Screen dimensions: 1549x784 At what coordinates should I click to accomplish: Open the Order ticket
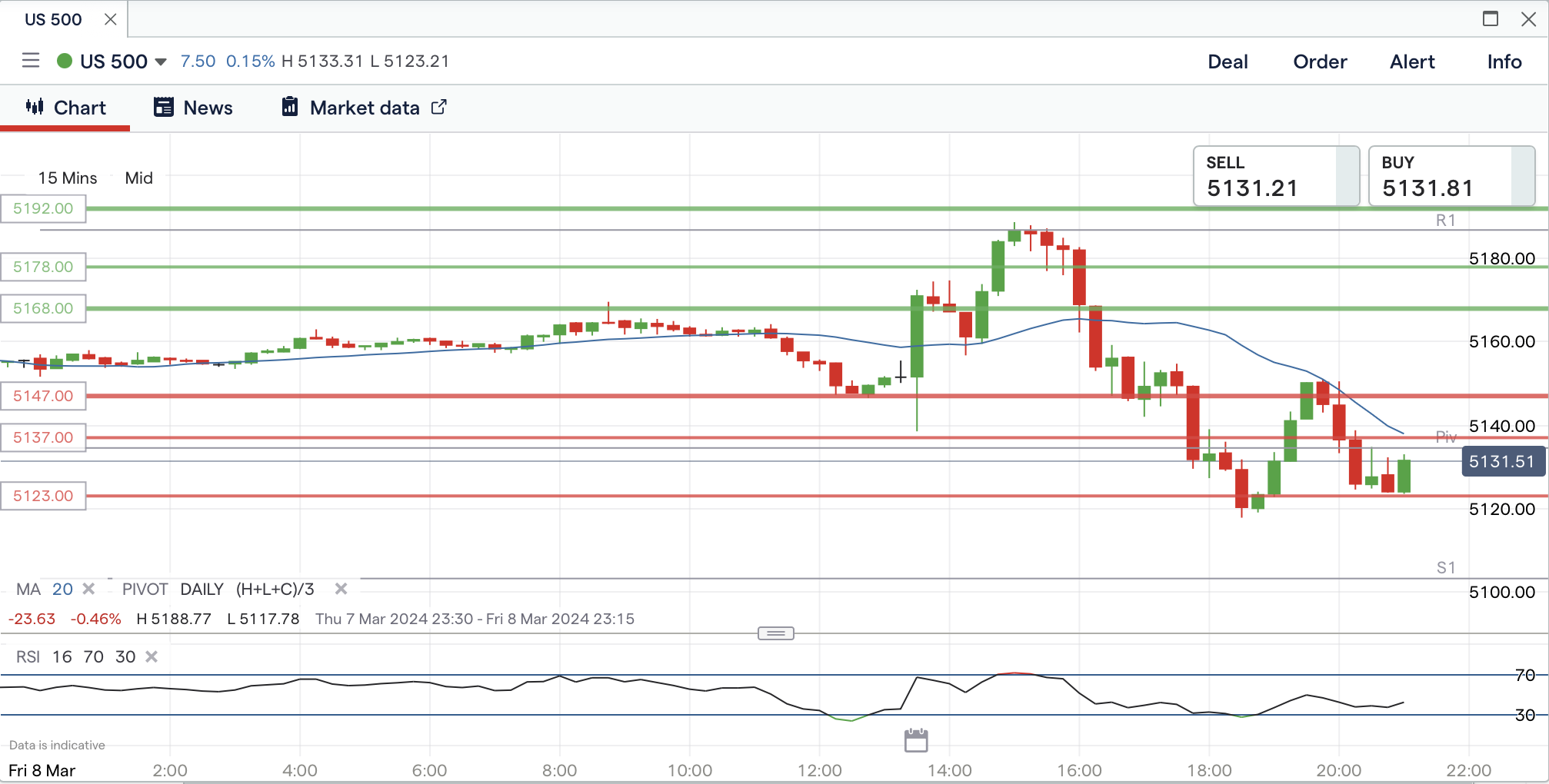1320,61
